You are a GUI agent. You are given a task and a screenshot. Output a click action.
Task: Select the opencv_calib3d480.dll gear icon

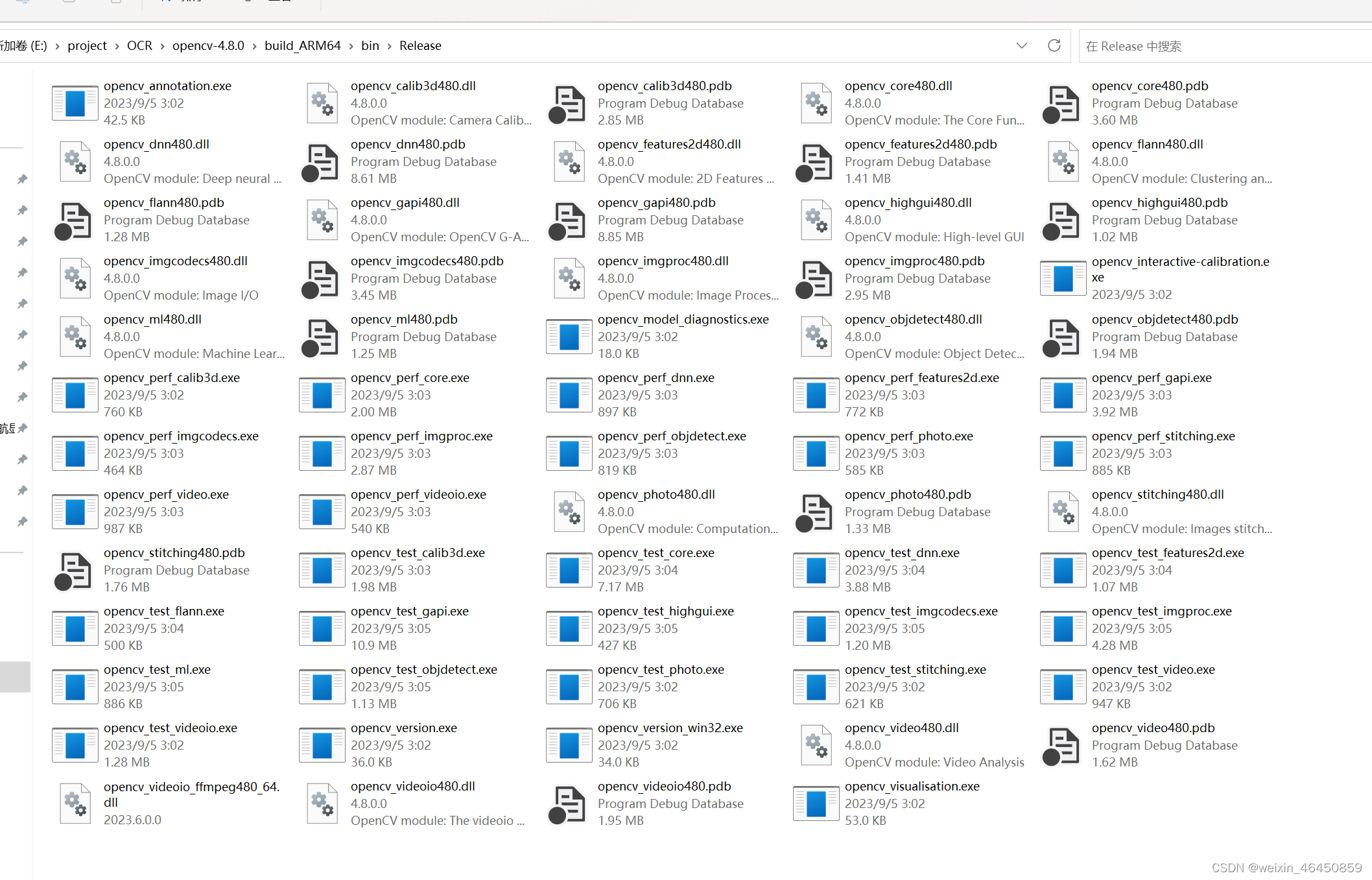pyautogui.click(x=322, y=102)
